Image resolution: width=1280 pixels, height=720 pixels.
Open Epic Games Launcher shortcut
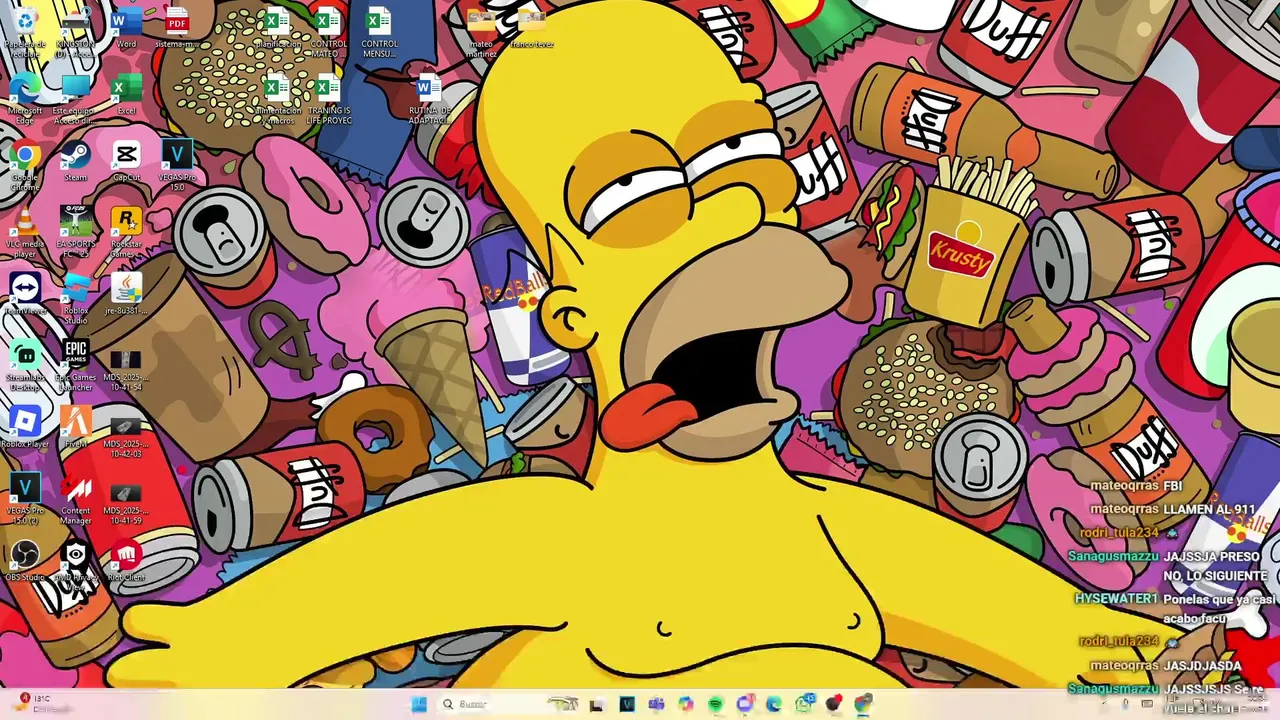point(76,365)
